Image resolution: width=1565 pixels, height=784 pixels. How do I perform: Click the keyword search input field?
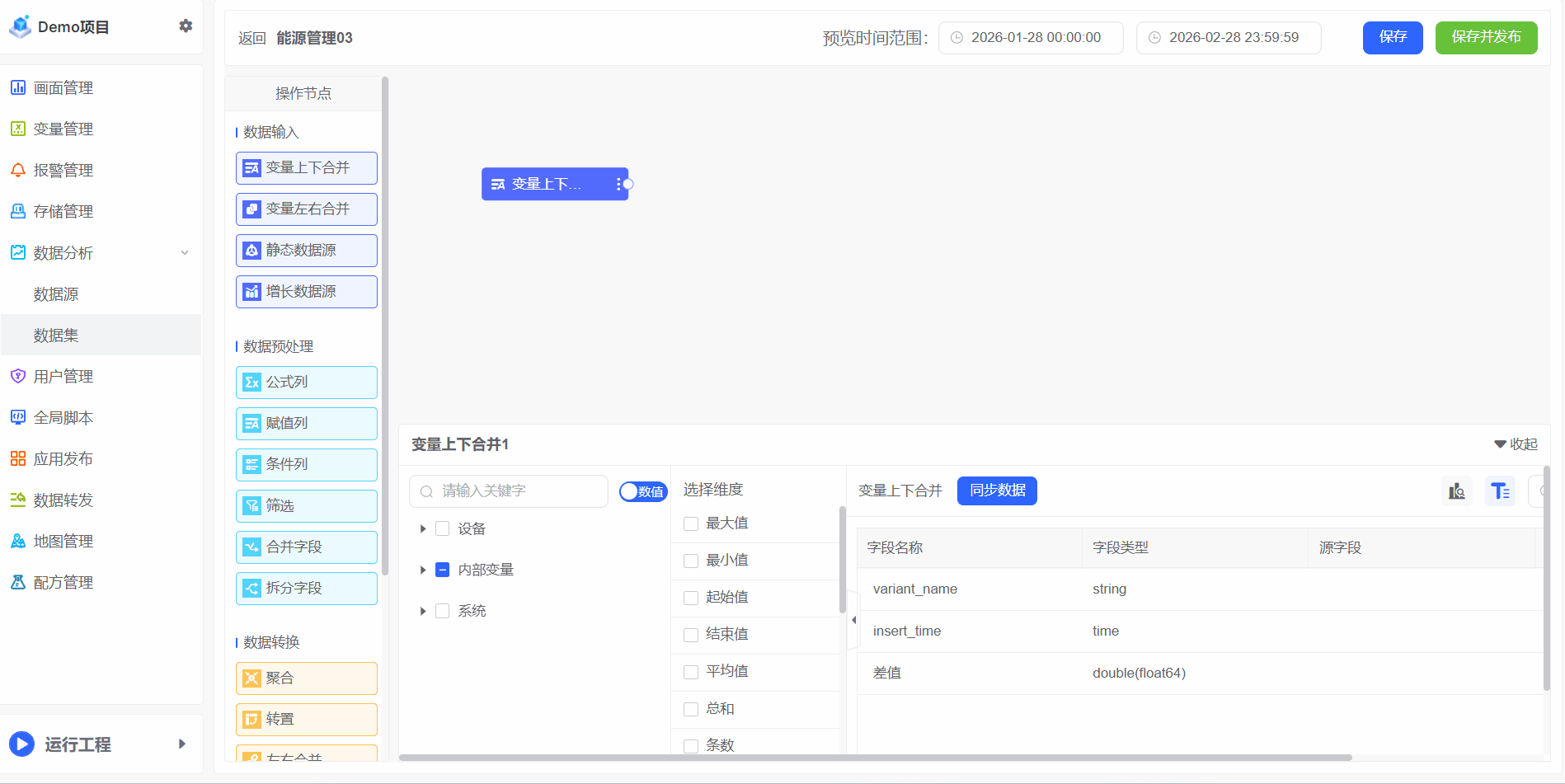pyautogui.click(x=515, y=491)
